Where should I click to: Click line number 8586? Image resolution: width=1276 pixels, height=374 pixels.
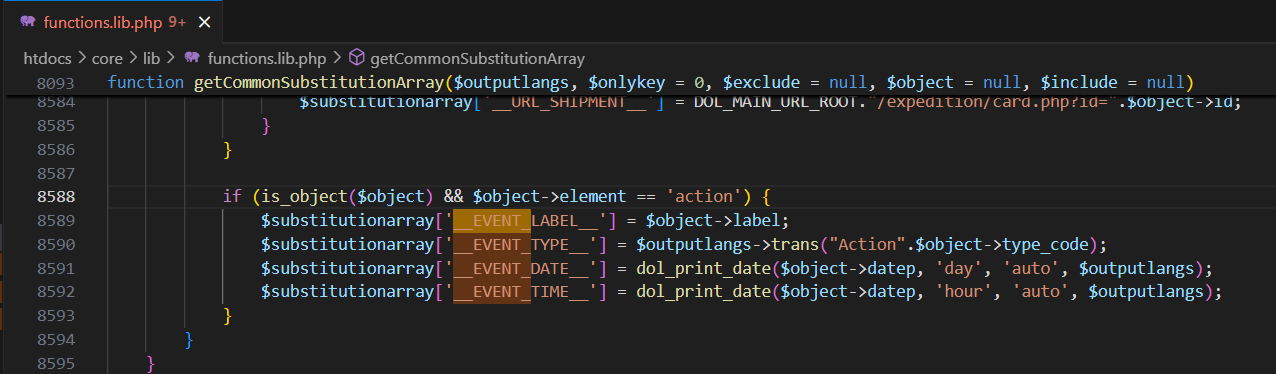pyautogui.click(x=57, y=150)
